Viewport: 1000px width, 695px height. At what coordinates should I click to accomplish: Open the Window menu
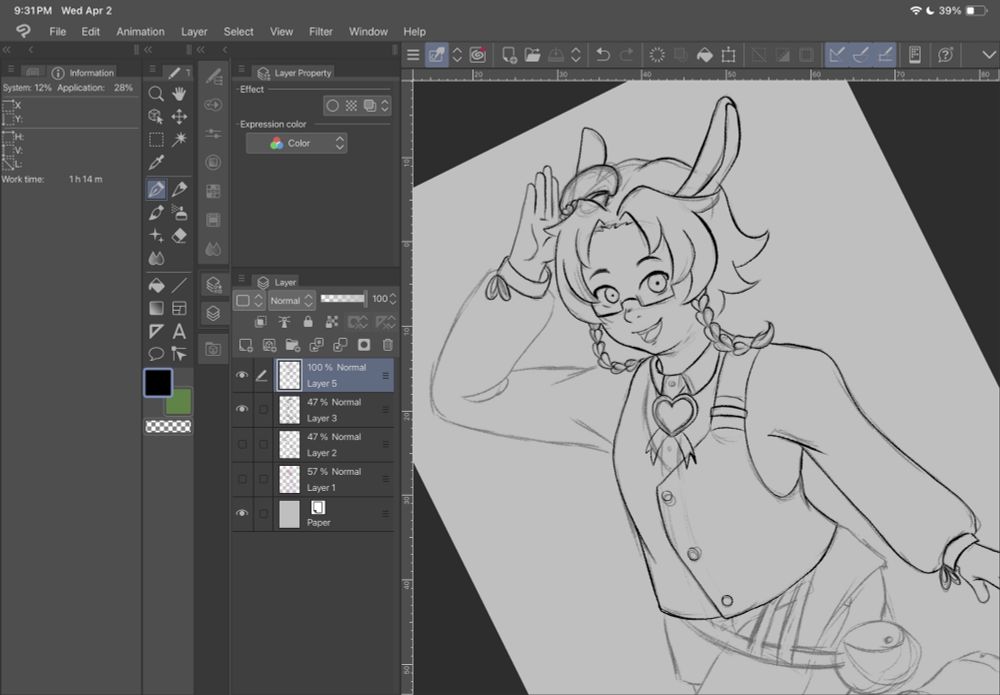(x=368, y=31)
